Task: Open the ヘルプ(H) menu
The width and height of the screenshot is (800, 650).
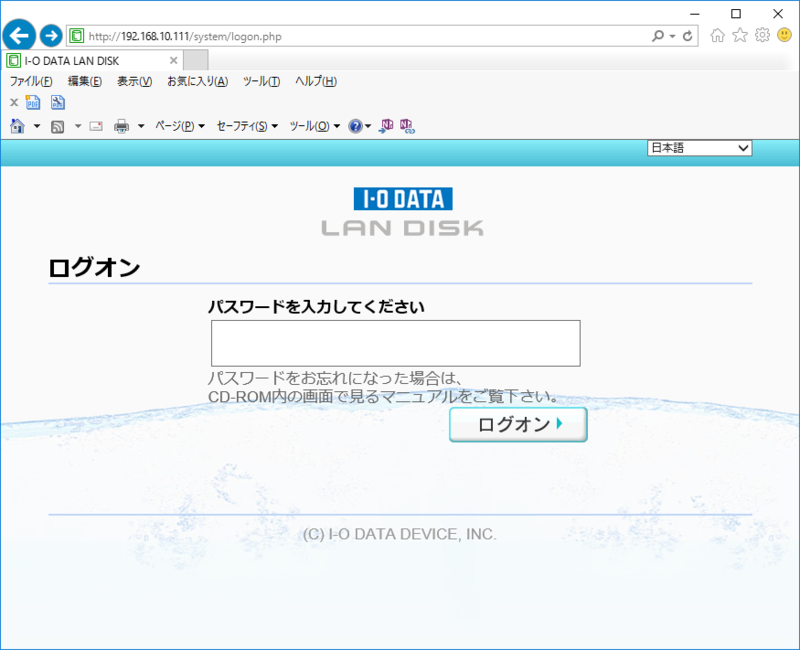Action: (315, 81)
